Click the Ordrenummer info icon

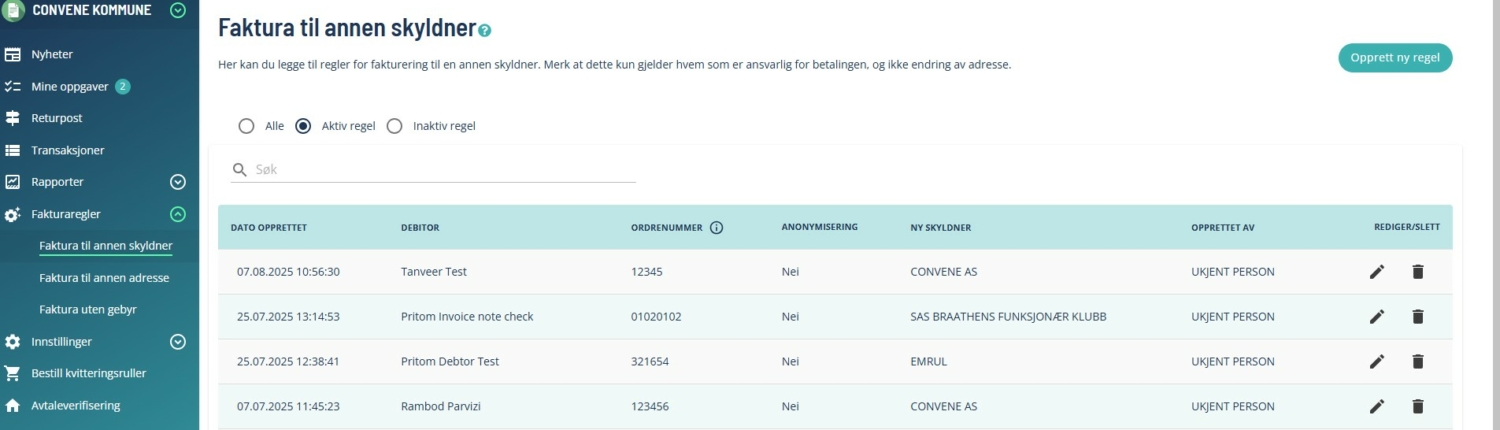pyautogui.click(x=716, y=227)
